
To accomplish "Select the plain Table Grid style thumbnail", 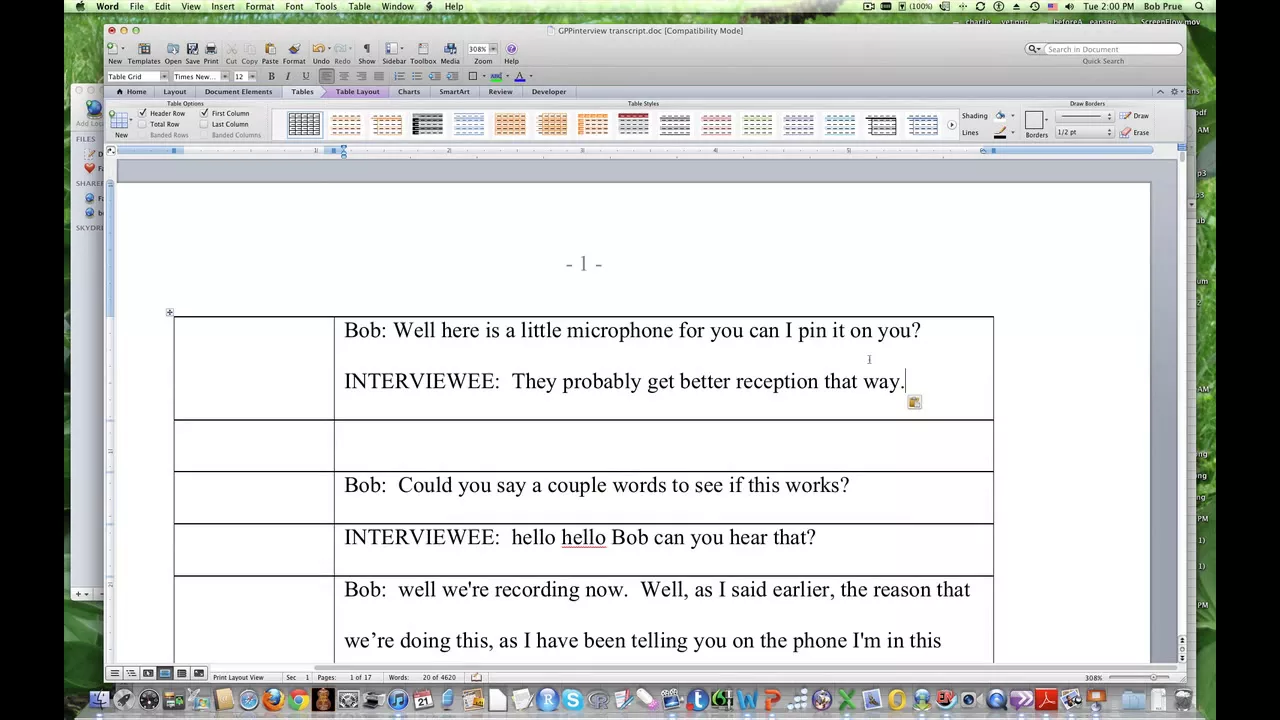I will click(x=304, y=125).
